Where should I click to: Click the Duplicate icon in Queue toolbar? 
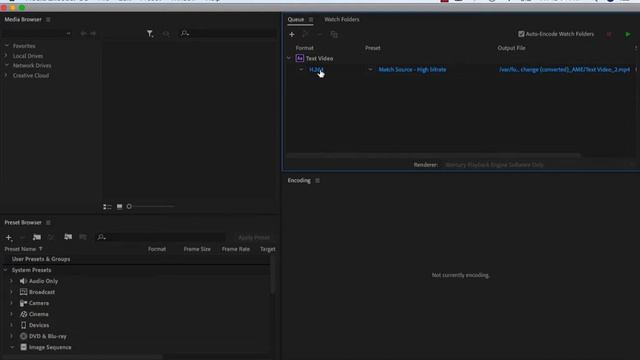pyautogui.click(x=334, y=34)
